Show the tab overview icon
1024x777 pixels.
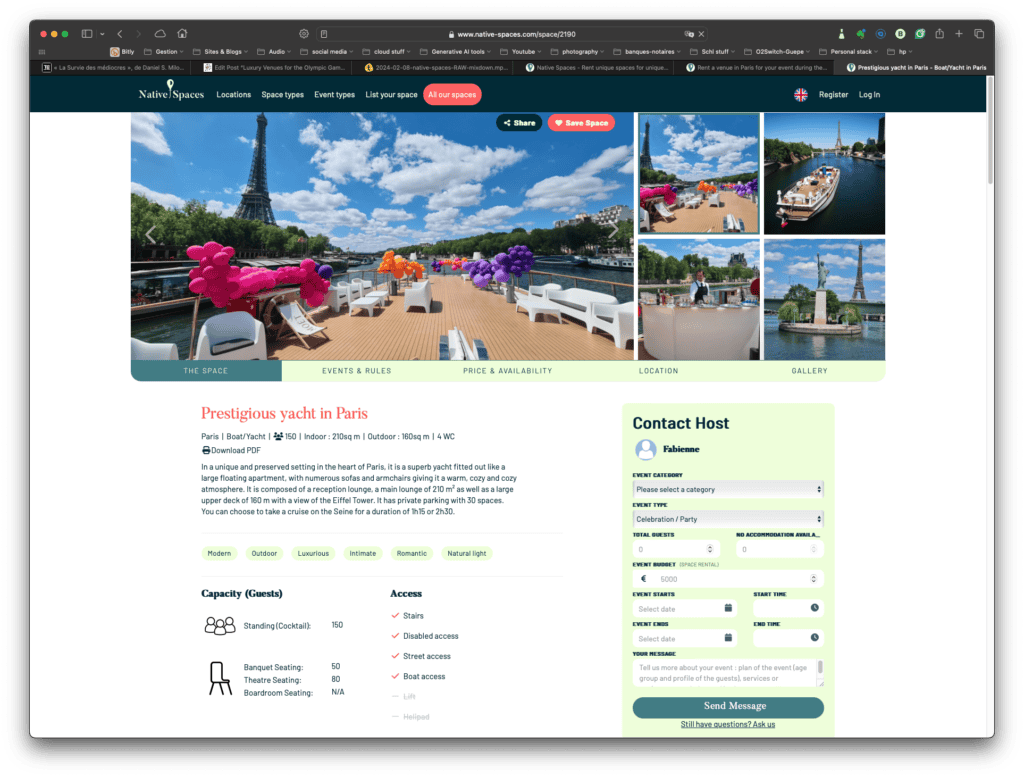click(979, 33)
